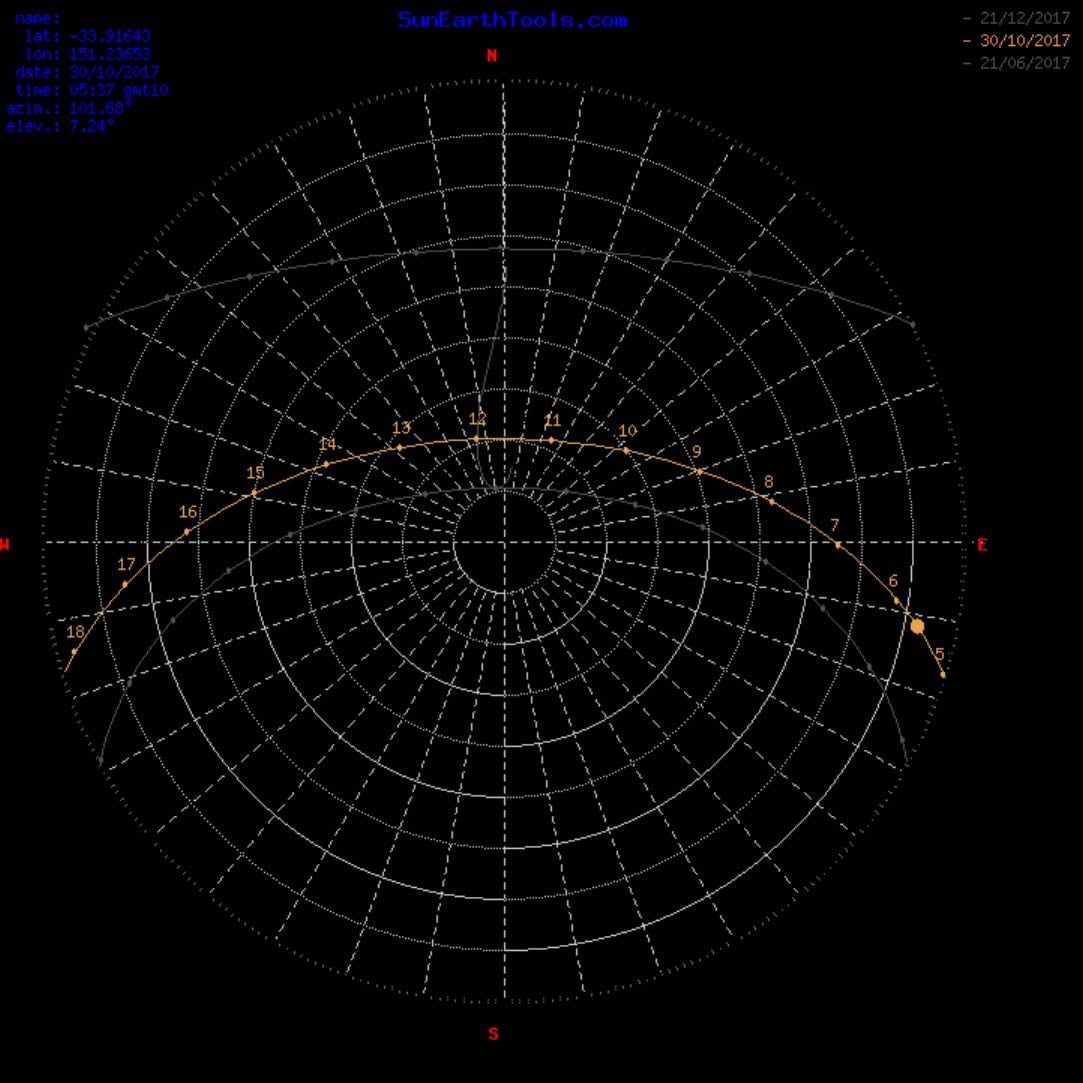Click the red N north compass label
1083x1083 pixels.
coord(492,55)
